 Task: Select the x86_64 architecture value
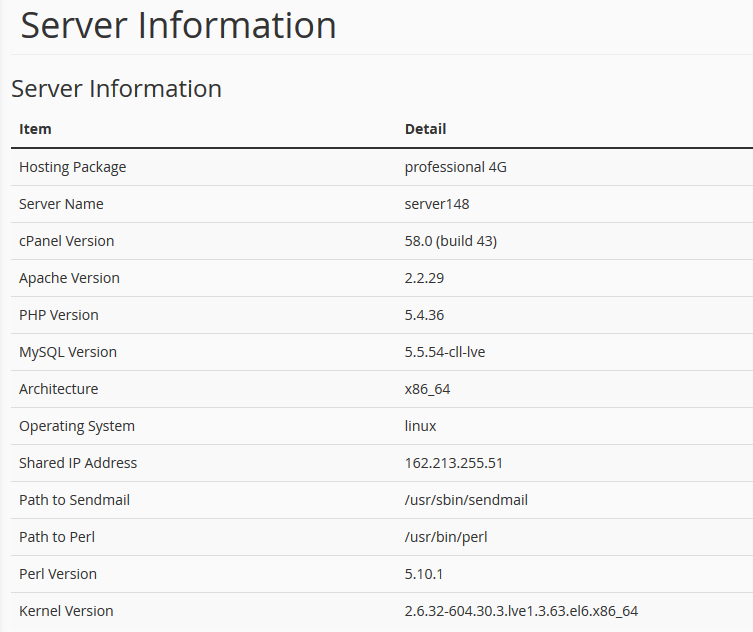[x=427, y=389]
